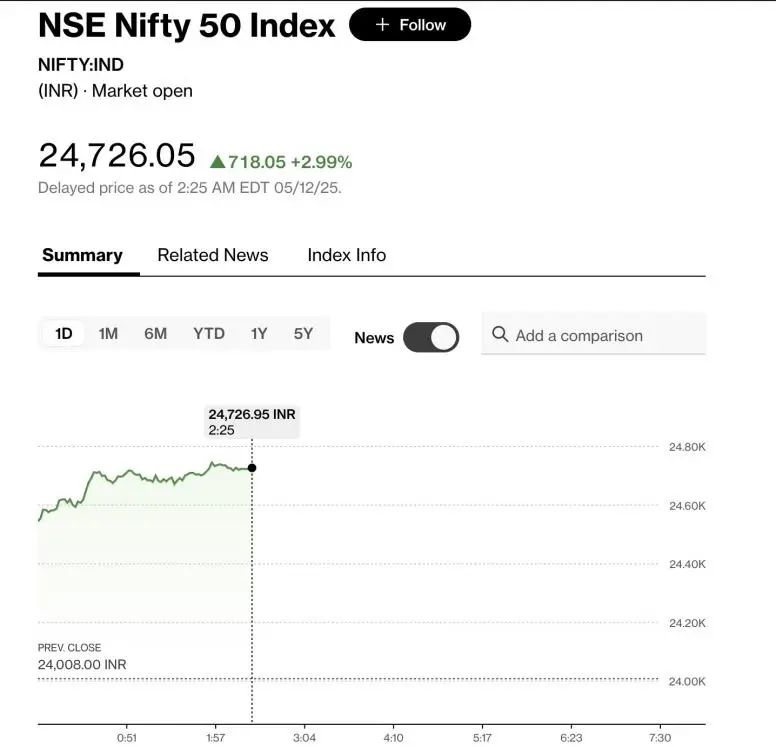Click the comparison search magnifier icon
Image resolution: width=776 pixels, height=747 pixels.
pos(500,335)
